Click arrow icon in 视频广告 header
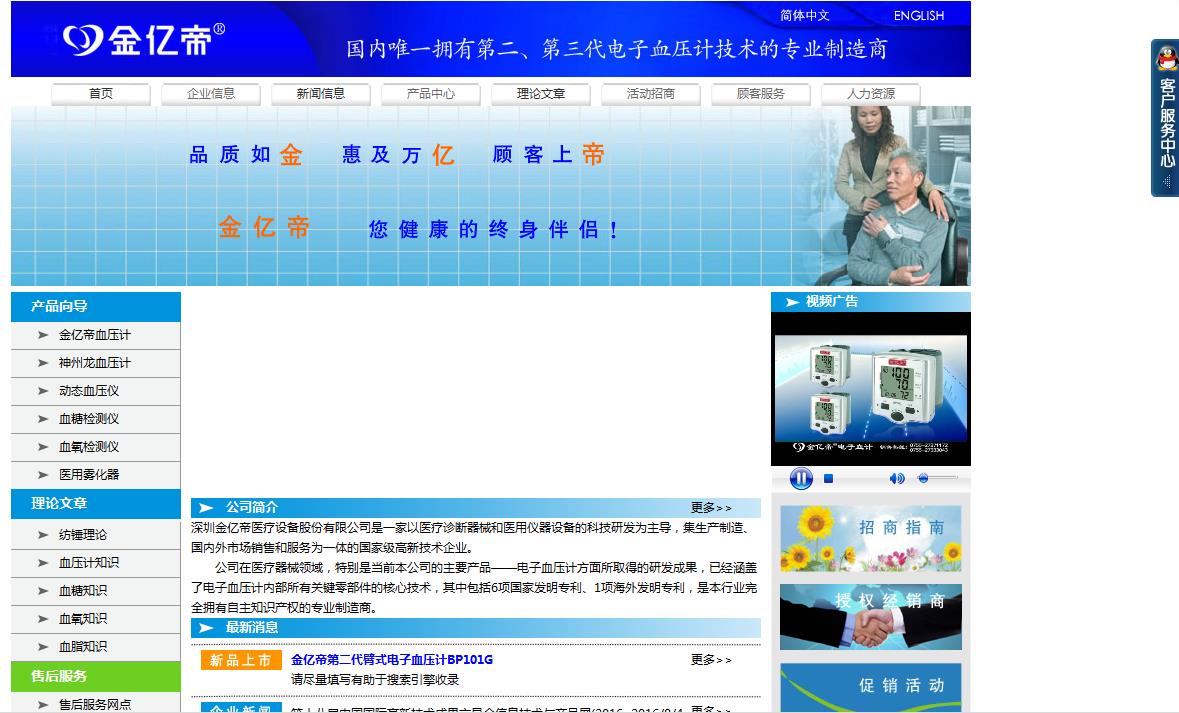The height and width of the screenshot is (713, 1179). (x=792, y=302)
